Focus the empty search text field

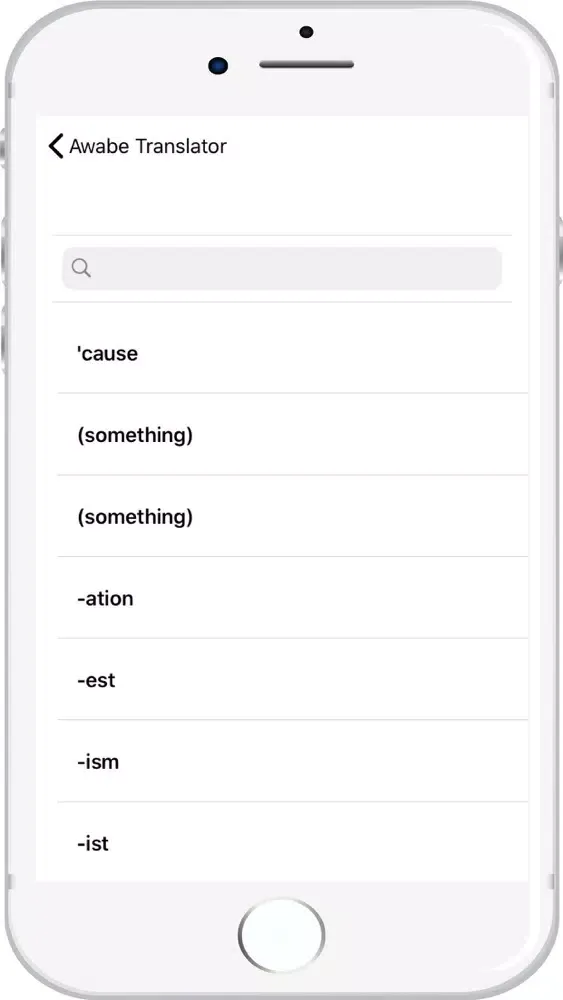click(282, 268)
